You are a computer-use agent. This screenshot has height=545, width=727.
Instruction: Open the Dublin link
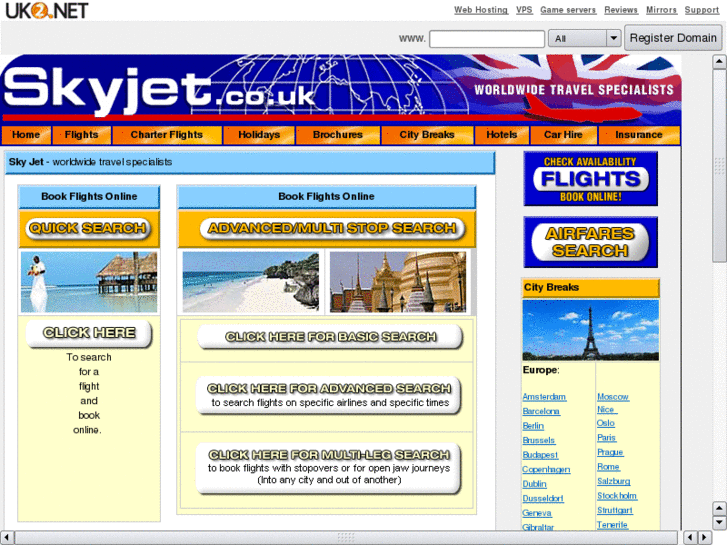coord(534,484)
